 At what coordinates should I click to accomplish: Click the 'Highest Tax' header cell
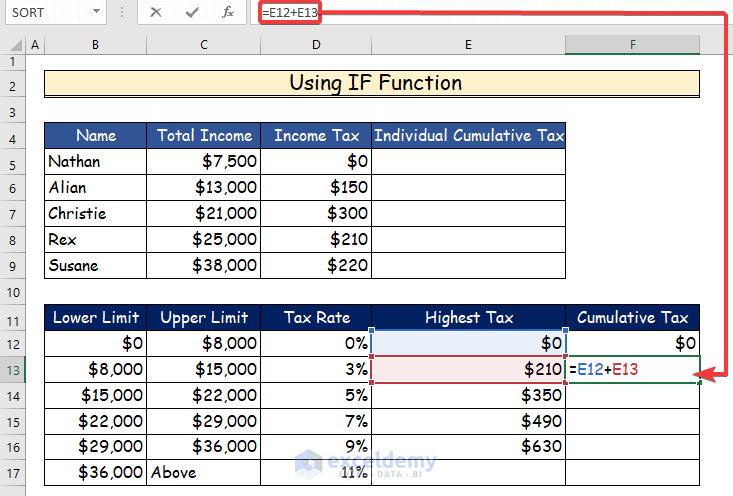468,318
